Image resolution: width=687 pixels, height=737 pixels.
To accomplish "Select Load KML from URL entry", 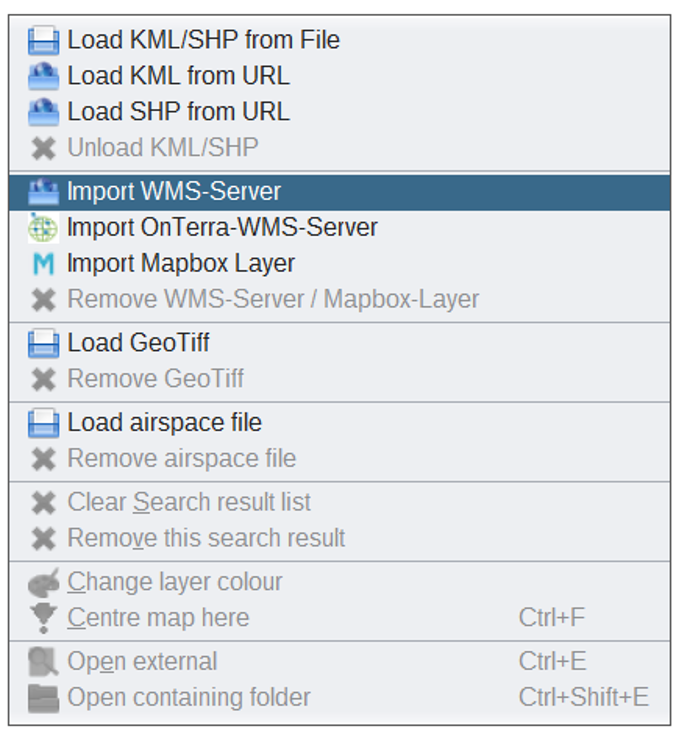I will tap(178, 77).
